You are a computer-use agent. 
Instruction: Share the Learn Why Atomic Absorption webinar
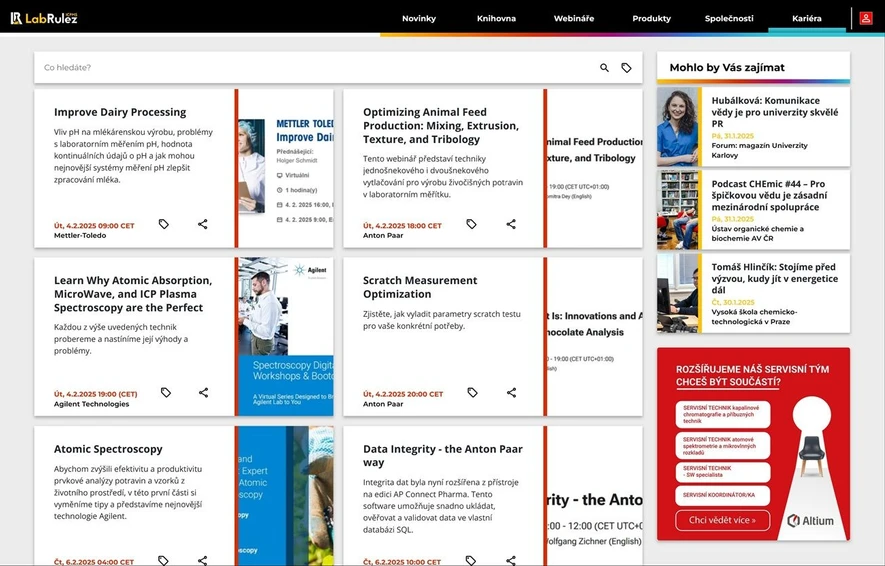tap(203, 392)
